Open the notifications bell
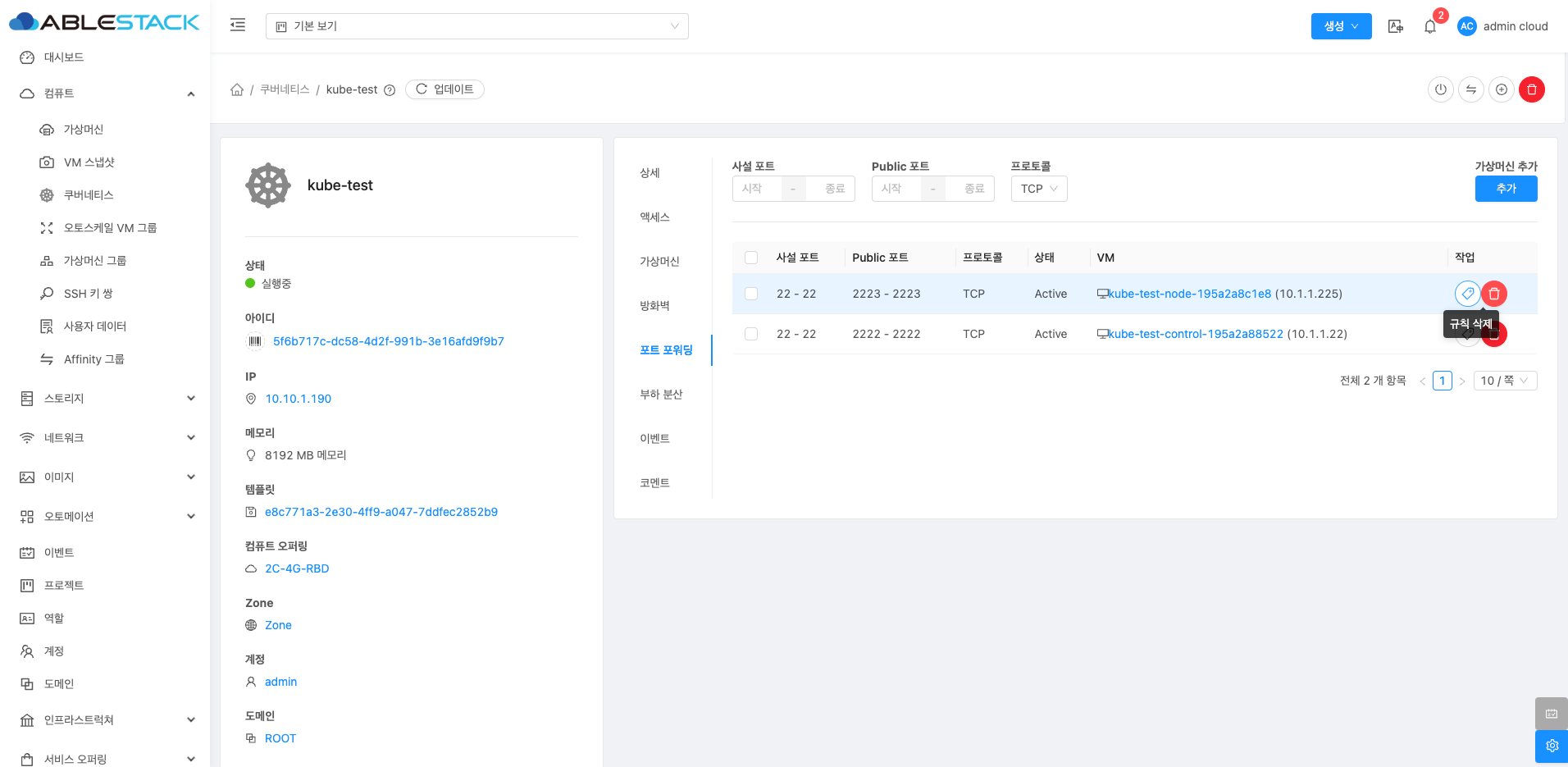Screen dimensions: 1568x767 1429,26
